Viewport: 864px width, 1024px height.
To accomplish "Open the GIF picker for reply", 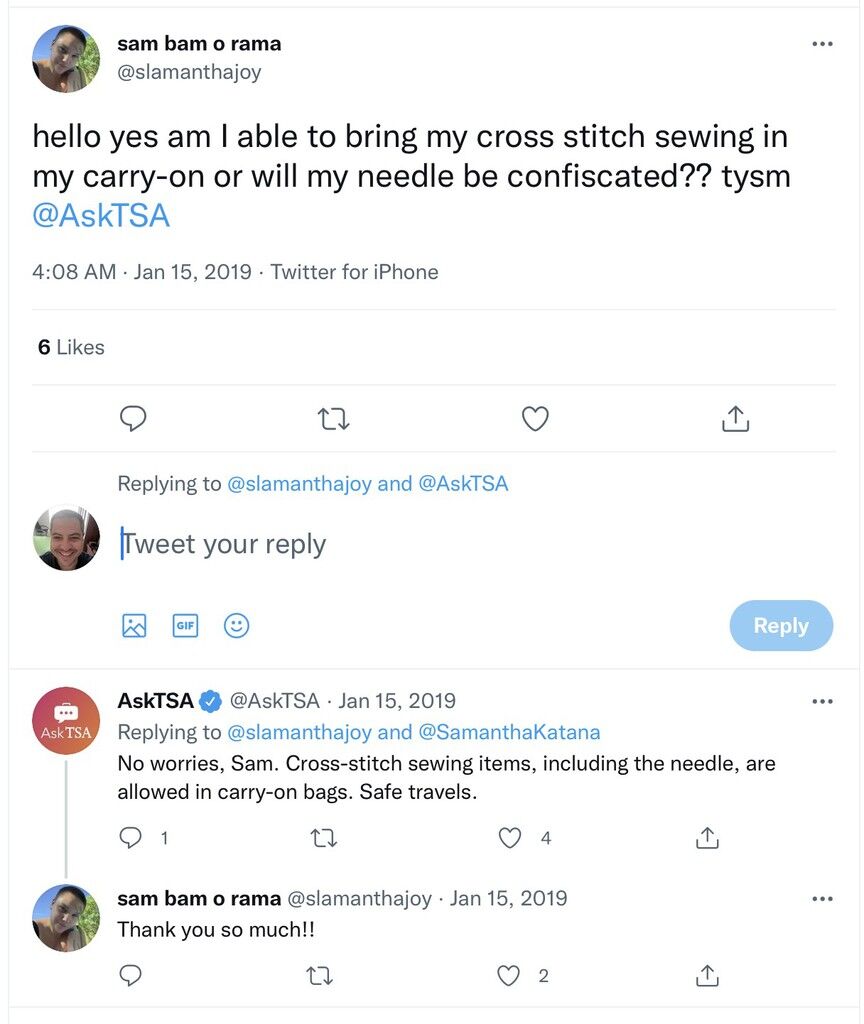I will click(185, 626).
